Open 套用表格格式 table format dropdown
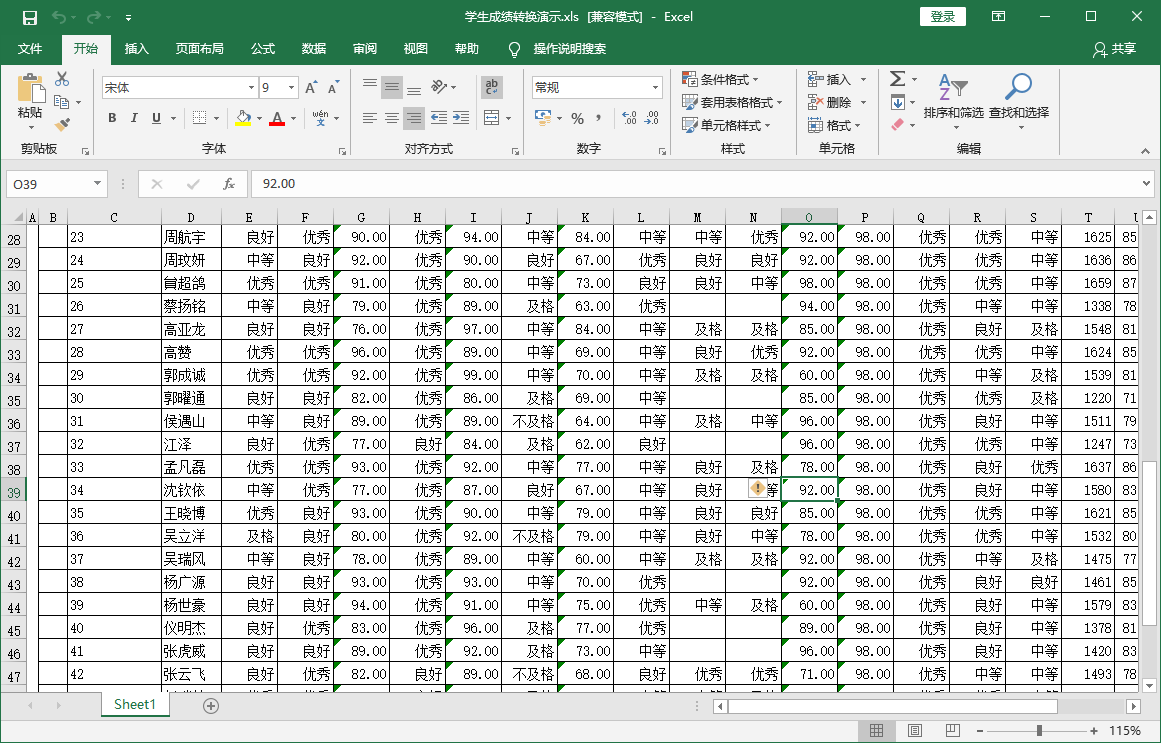This screenshot has width=1161, height=743. tap(732, 102)
